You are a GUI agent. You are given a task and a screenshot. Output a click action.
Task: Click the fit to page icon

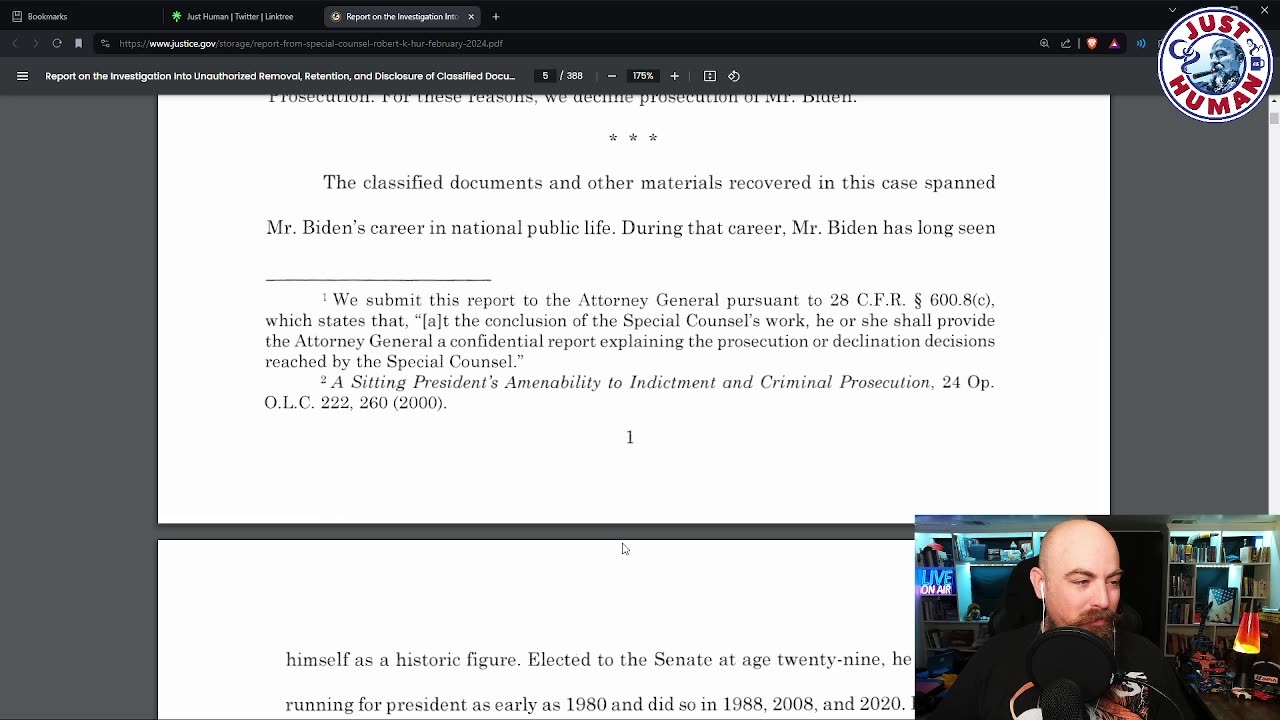pyautogui.click(x=710, y=76)
